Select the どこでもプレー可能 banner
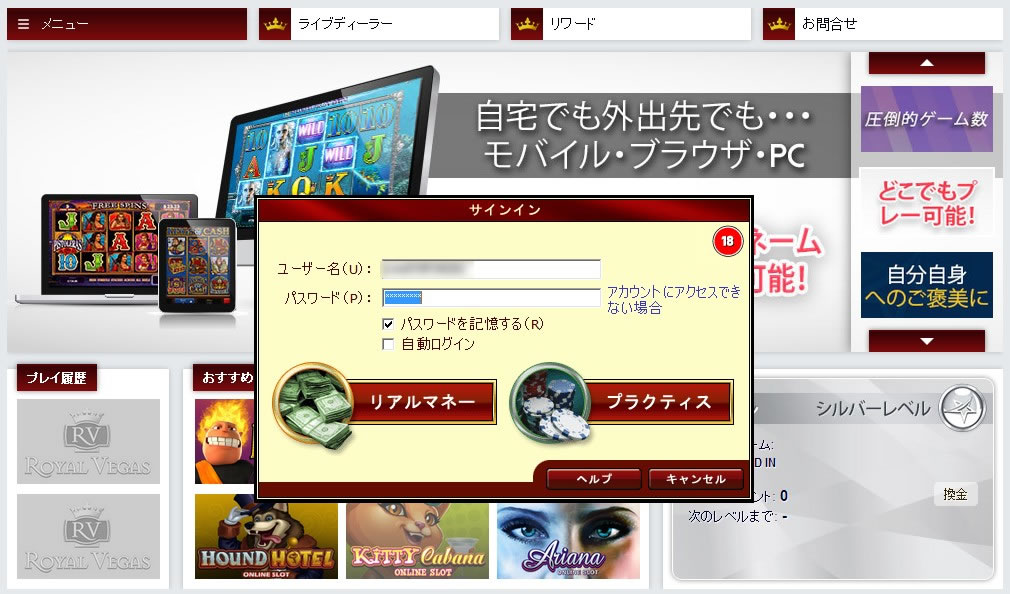Viewport: 1010px width, 594px height. (x=926, y=202)
